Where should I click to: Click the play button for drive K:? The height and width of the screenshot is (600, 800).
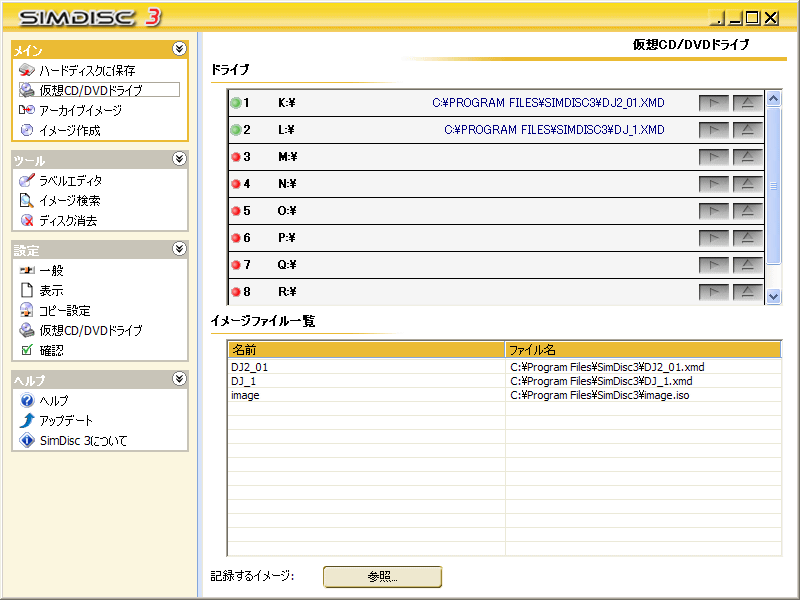(x=713, y=103)
